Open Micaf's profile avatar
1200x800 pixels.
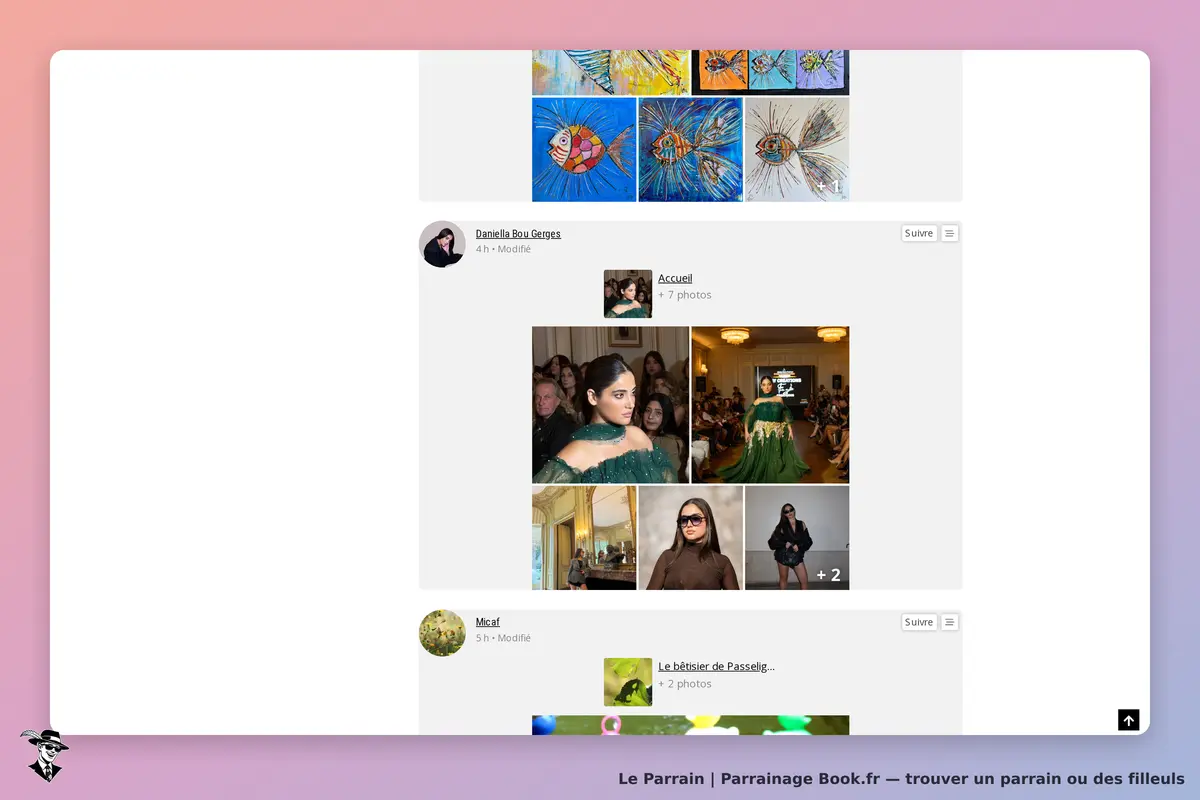[442, 633]
